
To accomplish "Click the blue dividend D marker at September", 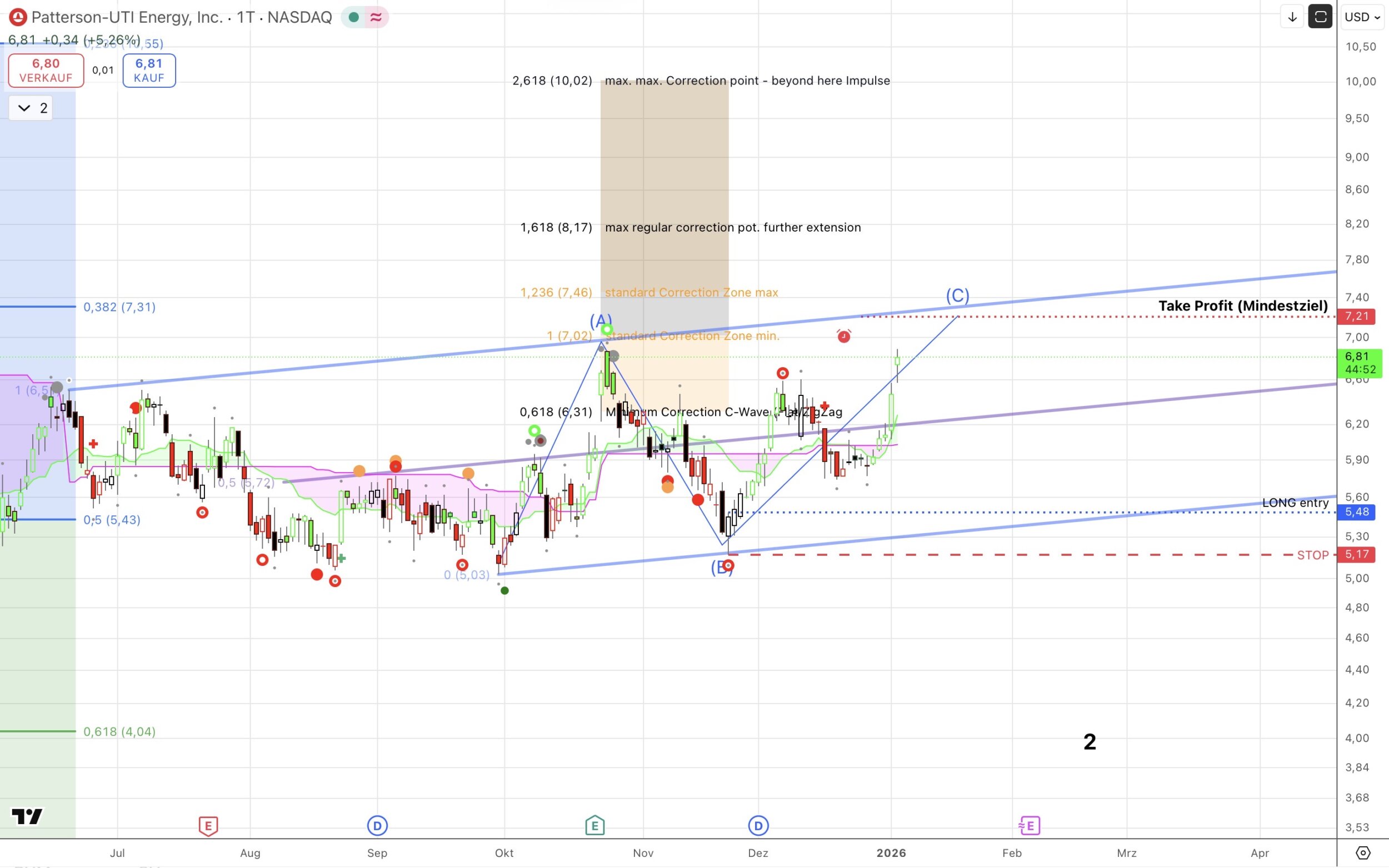I will point(377,826).
